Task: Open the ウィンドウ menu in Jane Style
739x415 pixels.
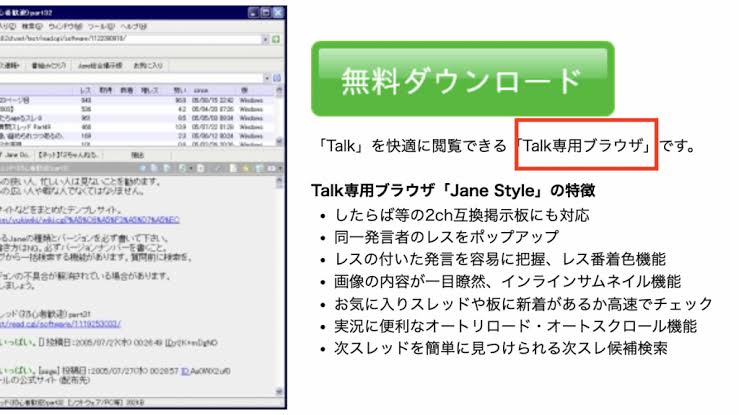Action: click(x=66, y=26)
